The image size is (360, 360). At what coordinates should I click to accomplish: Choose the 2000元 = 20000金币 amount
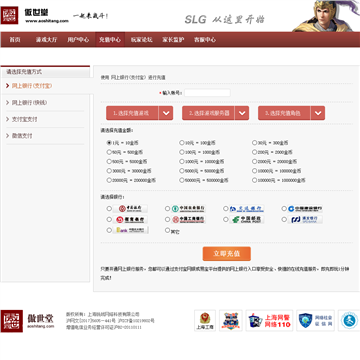254,161
